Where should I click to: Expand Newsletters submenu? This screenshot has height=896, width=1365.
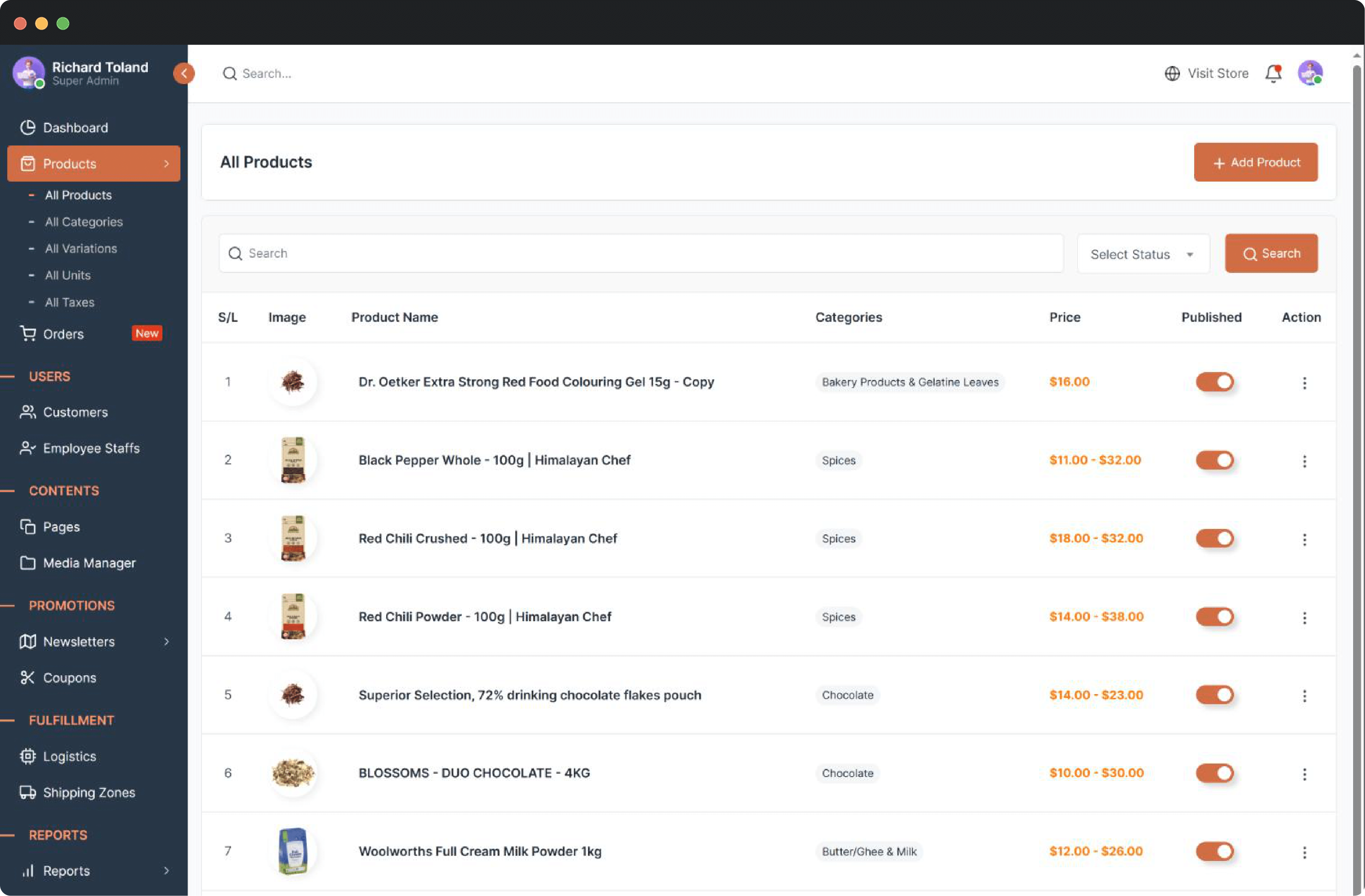point(165,641)
